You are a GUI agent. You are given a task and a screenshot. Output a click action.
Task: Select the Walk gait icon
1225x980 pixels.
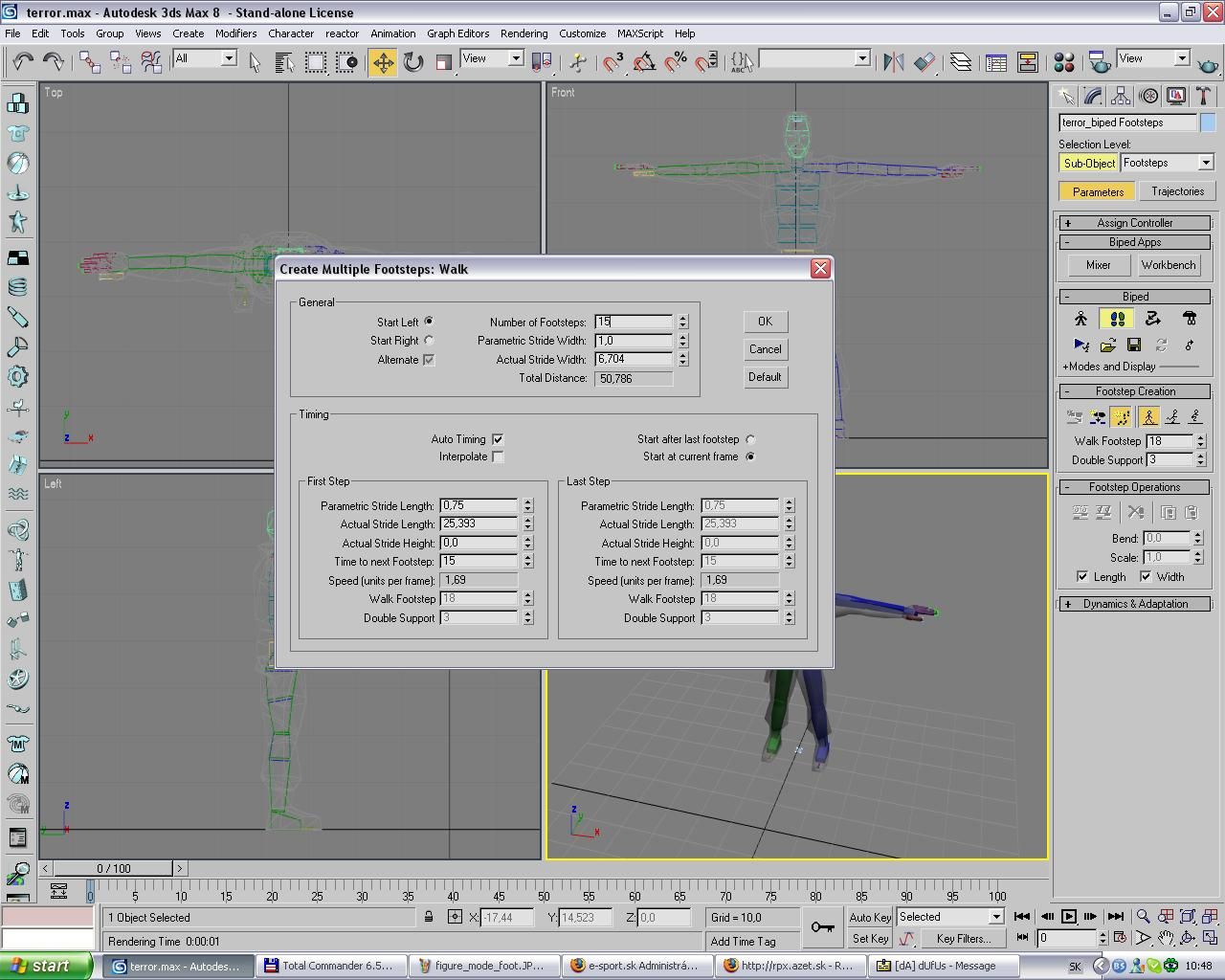click(1148, 416)
